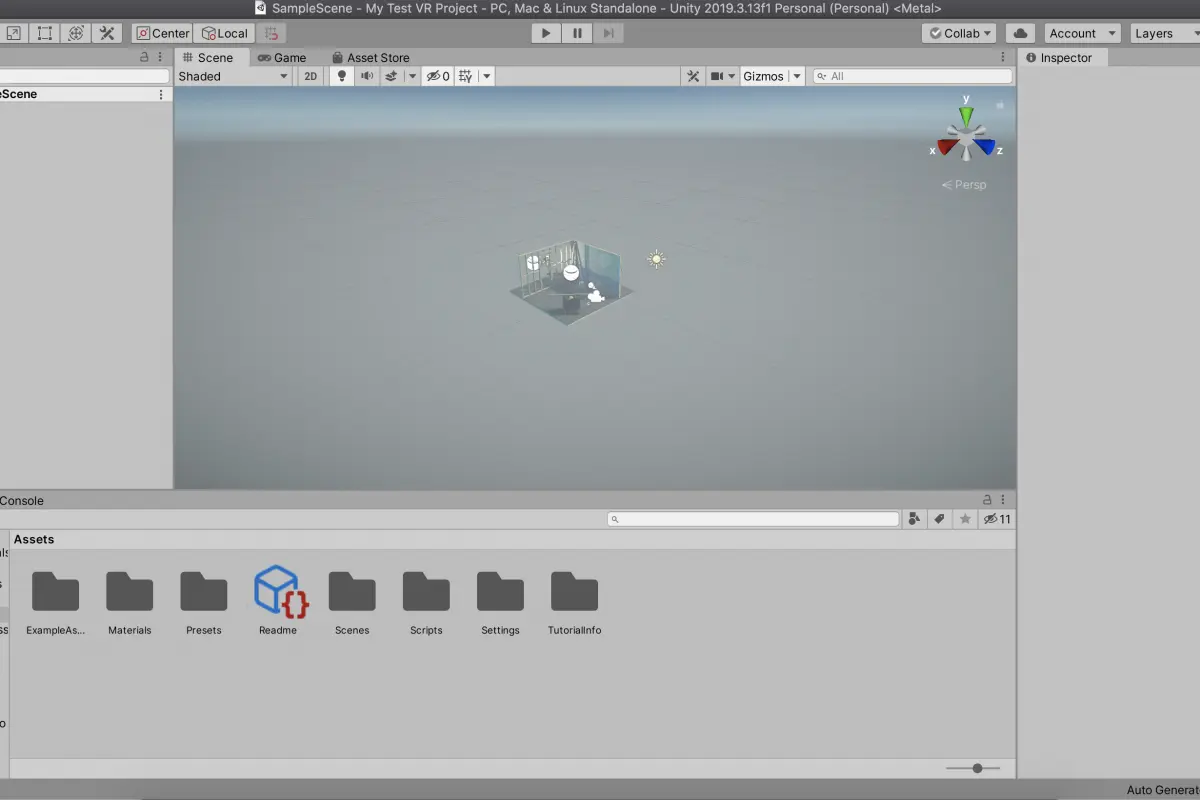Start Play mode with the Play button
Image resolution: width=1200 pixels, height=800 pixels.
click(546, 33)
